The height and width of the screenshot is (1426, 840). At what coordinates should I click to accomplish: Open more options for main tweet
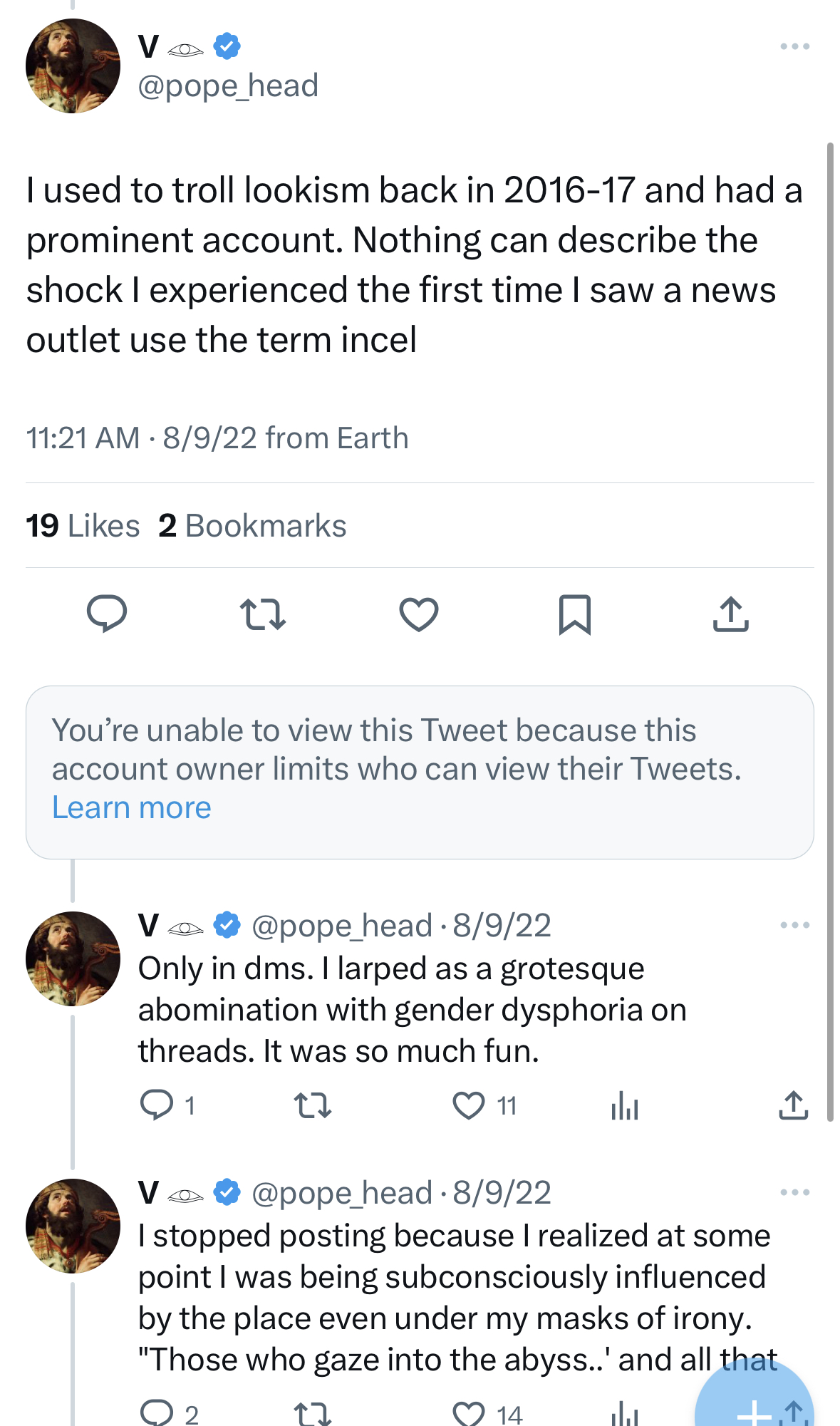794,46
